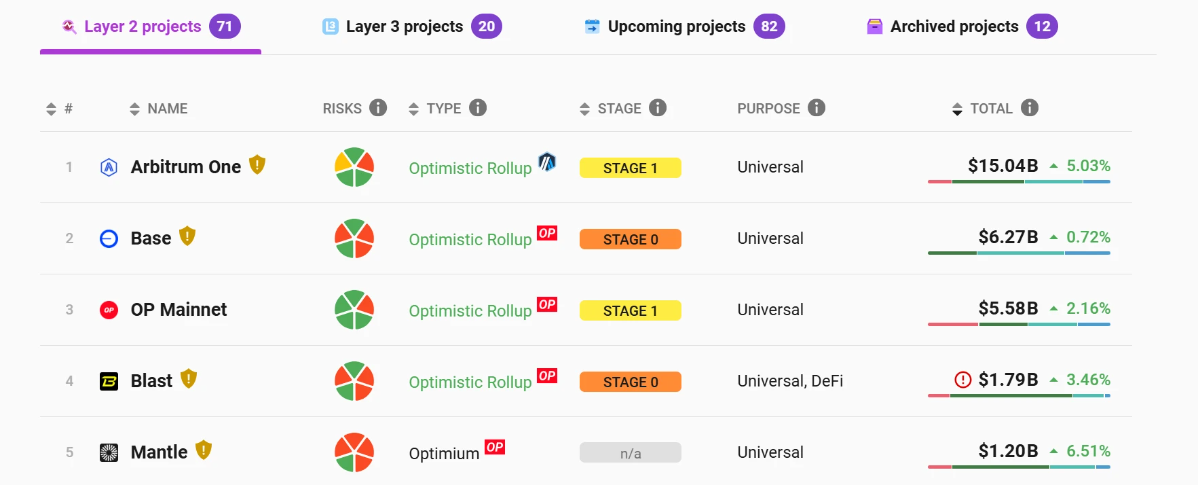This screenshot has width=1198, height=485.
Task: Click the Mantle risk pie chart
Action: pos(354,453)
